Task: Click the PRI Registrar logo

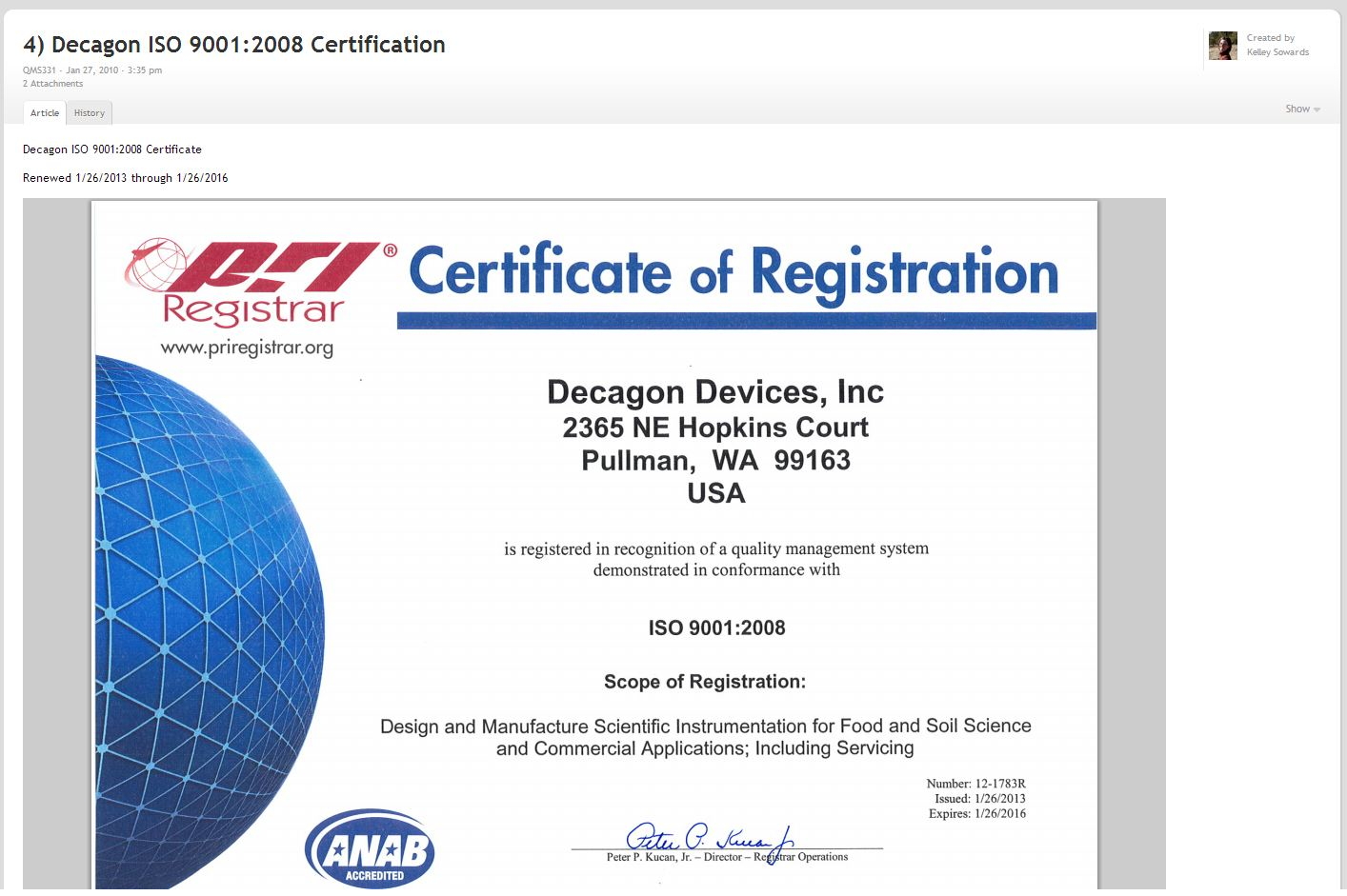Action: tap(257, 281)
